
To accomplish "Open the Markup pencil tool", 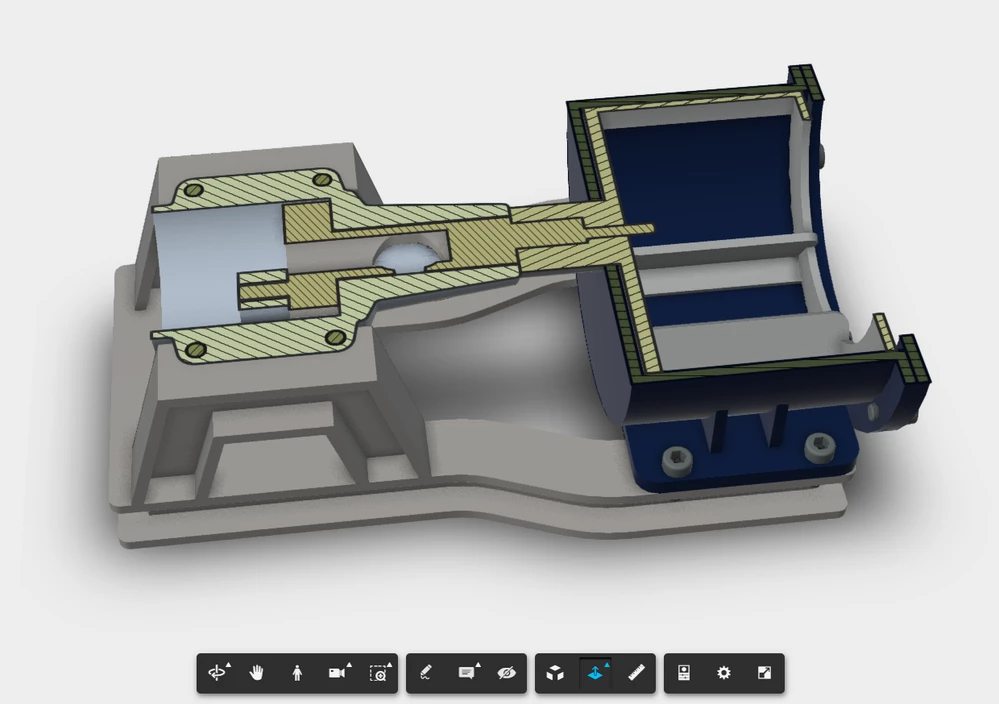I will tap(426, 673).
